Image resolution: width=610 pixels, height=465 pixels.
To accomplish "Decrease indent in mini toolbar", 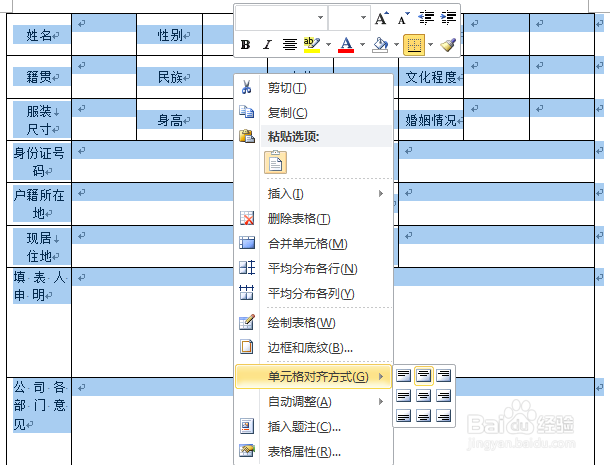I will point(426,18).
